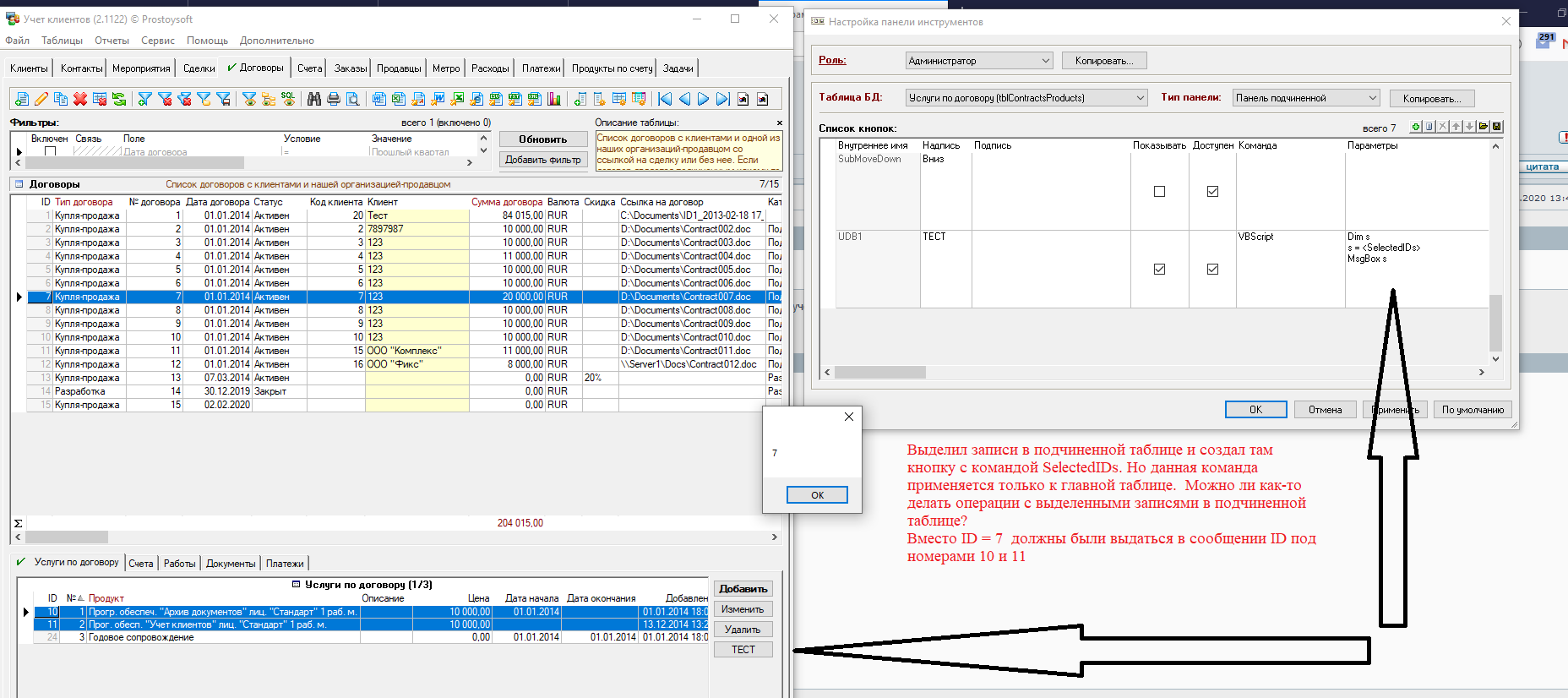Click the SQL filter icon
Viewport: 1568px width, 698px height.
click(288, 99)
